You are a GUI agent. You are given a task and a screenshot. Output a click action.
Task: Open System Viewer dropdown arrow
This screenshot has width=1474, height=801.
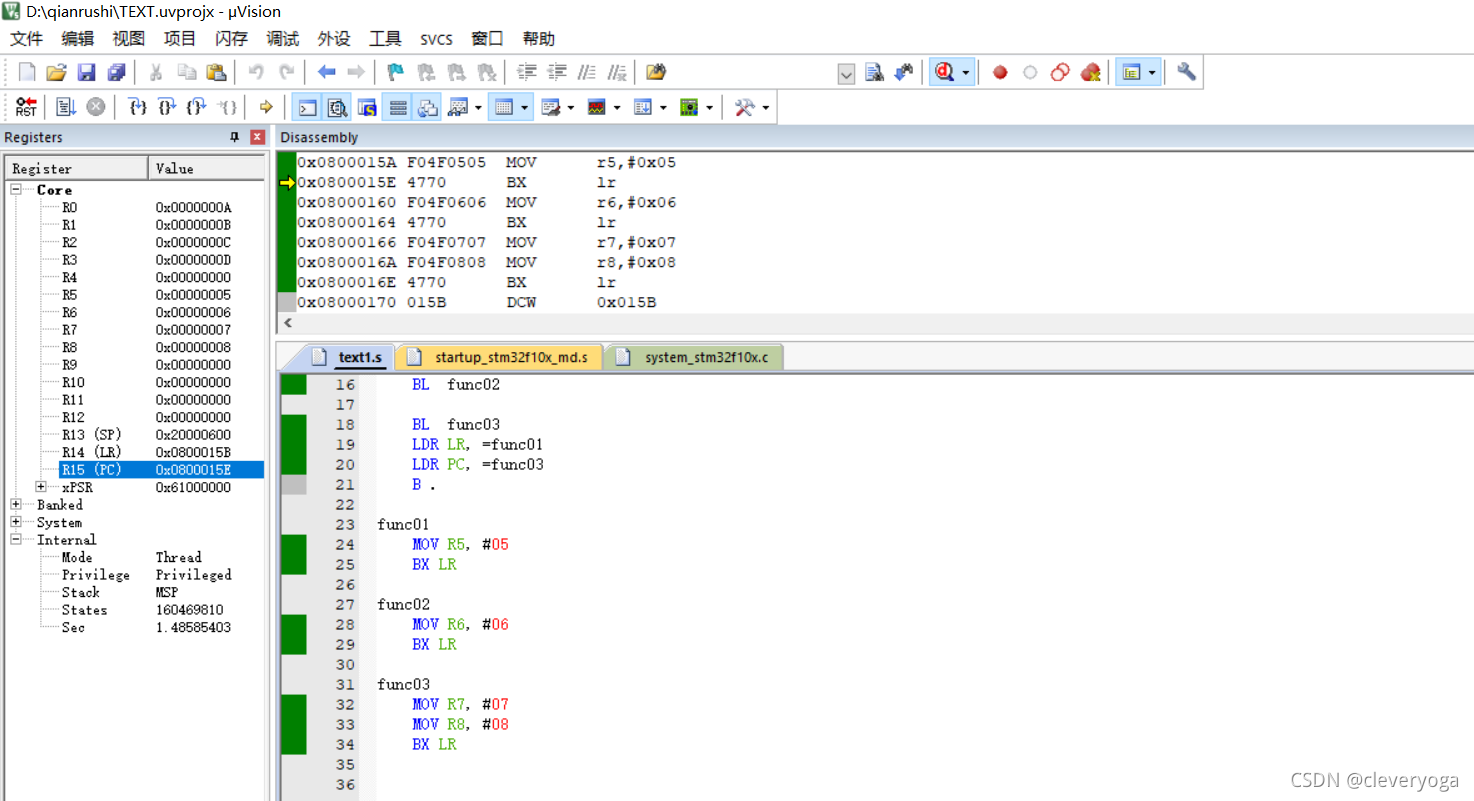[x=709, y=107]
